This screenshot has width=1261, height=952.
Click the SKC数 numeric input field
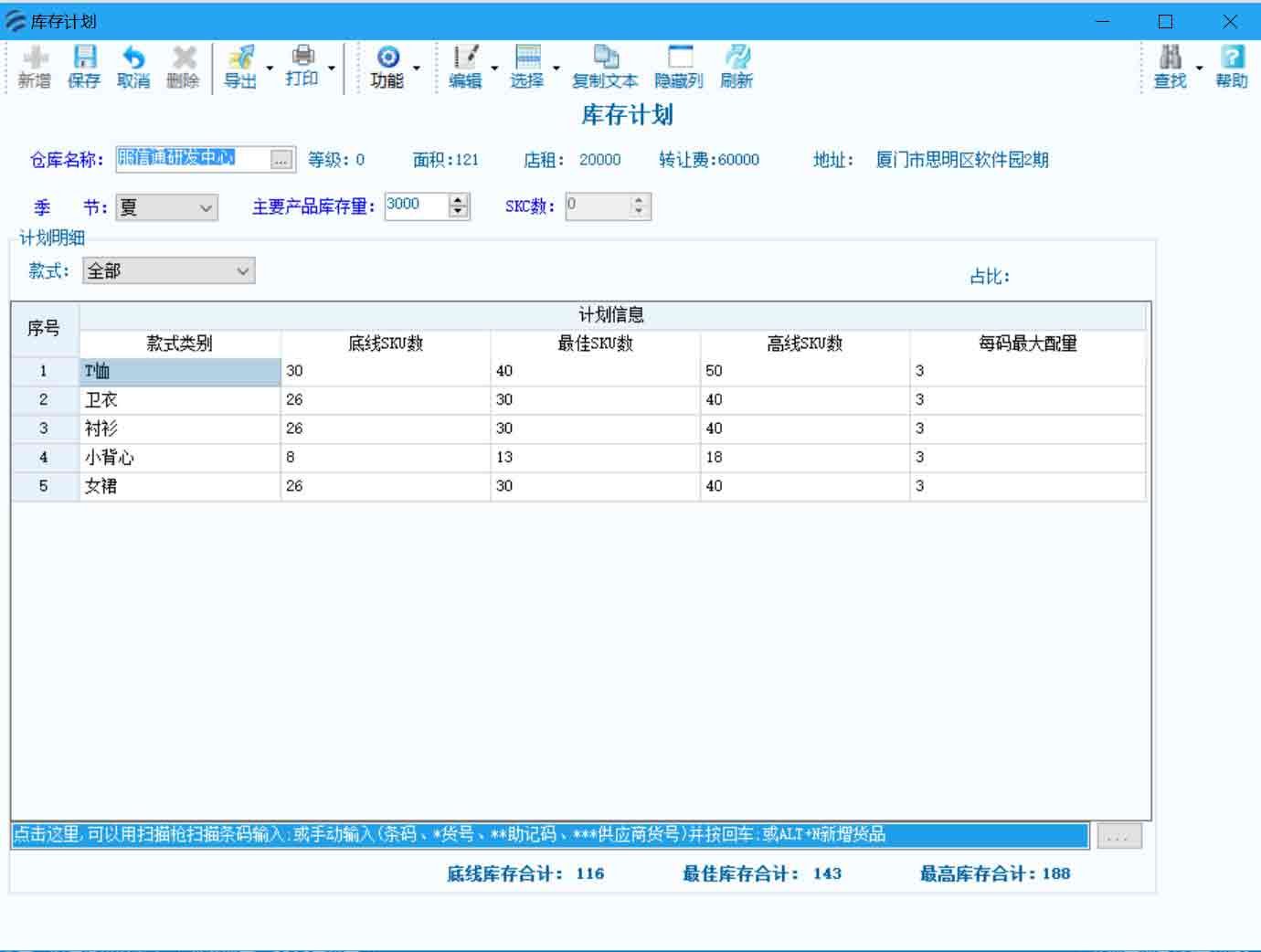point(598,206)
